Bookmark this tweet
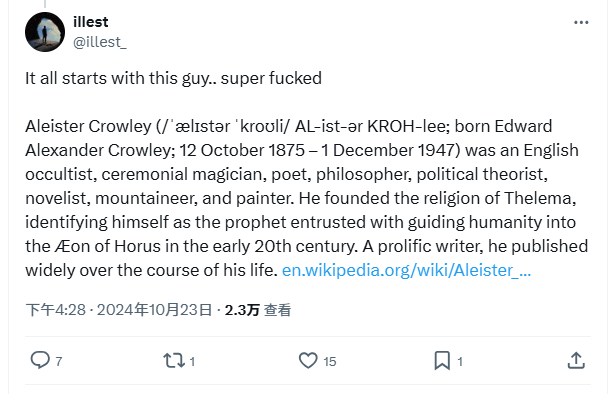Screen dimensions: 612x394 [442, 360]
